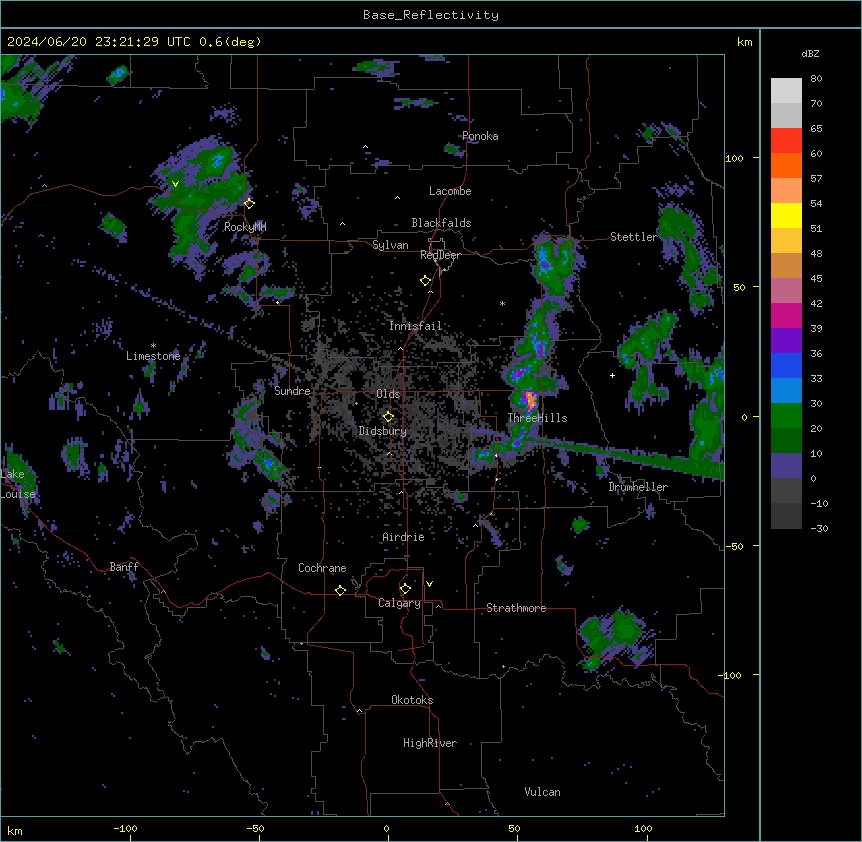
Task: Select the Blackfalds label
Action: point(441,223)
